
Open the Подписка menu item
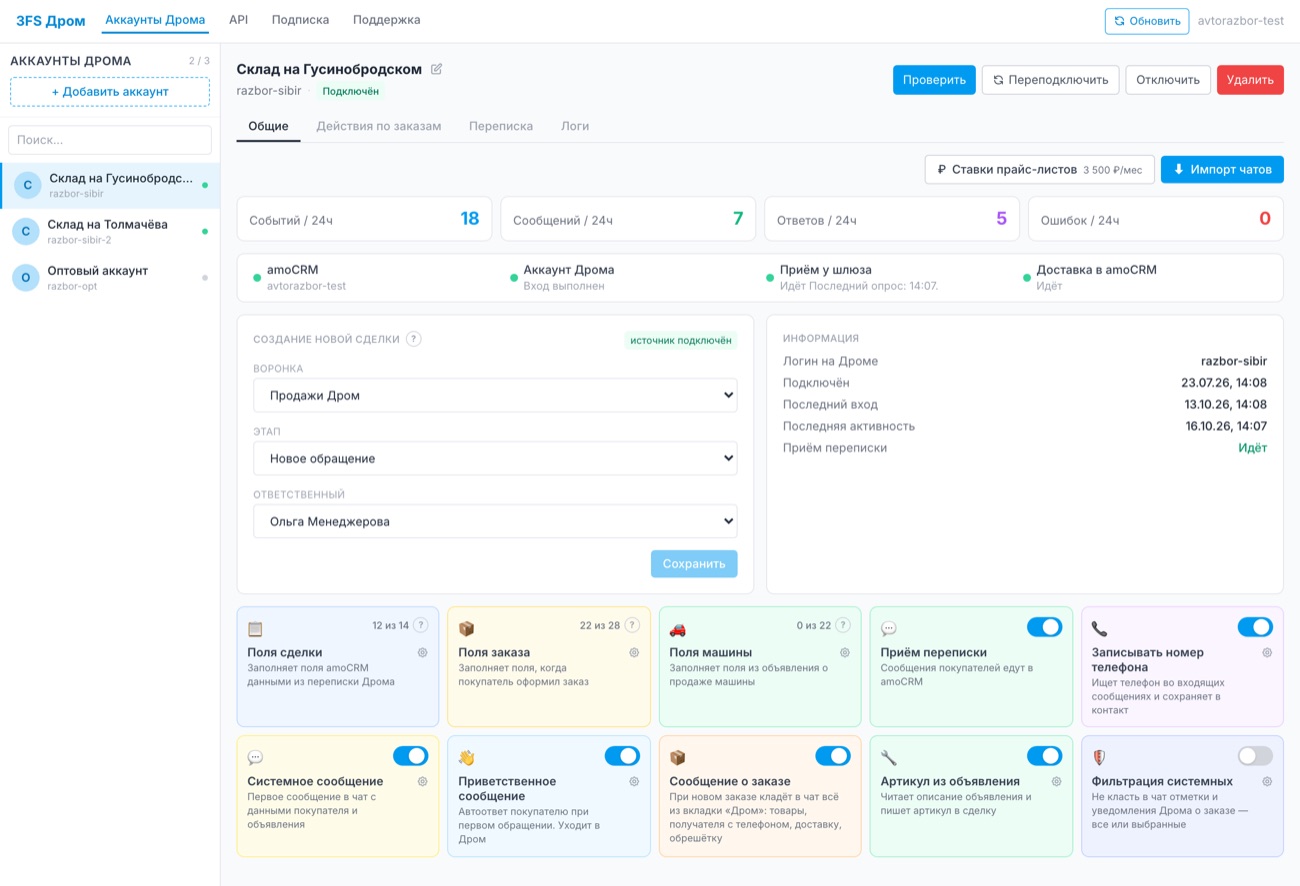tap(300, 19)
